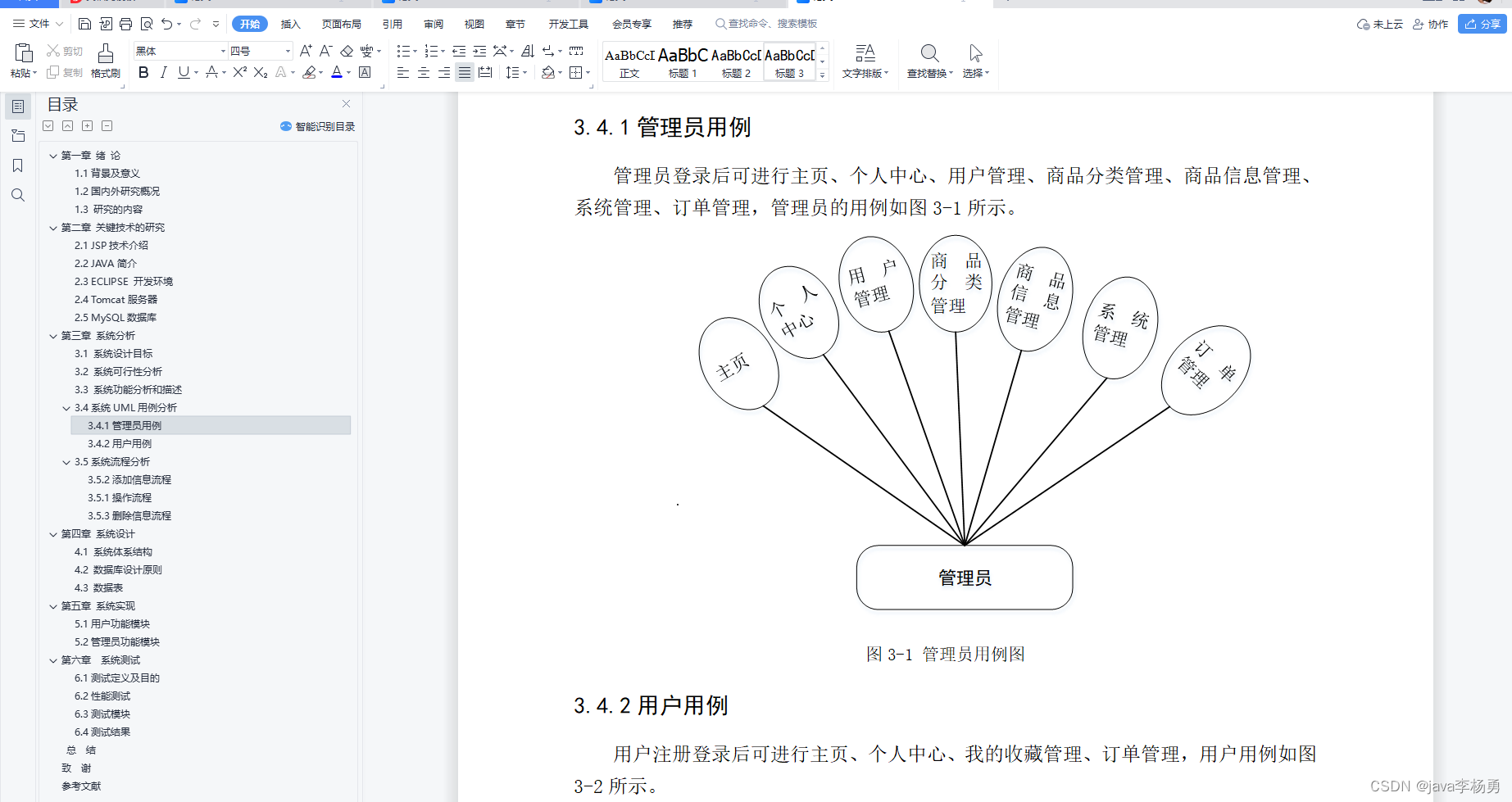This screenshot has width=1512, height=802.
Task: Click the Paste clipboard icon
Action: (24, 53)
